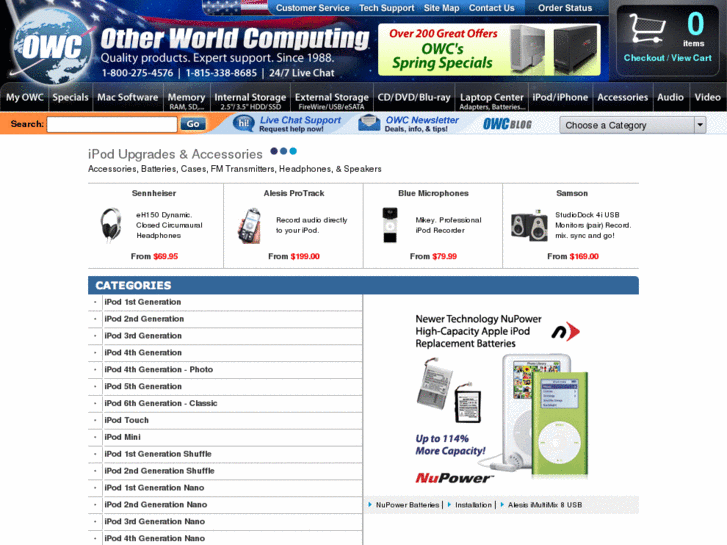
Task: Click Checkout / View Cart
Action: 668,58
